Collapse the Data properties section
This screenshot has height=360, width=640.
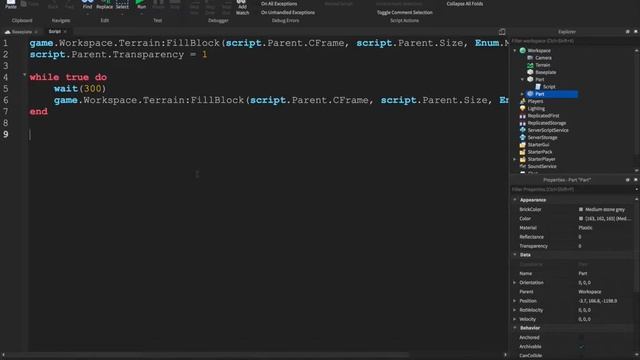coord(515,255)
